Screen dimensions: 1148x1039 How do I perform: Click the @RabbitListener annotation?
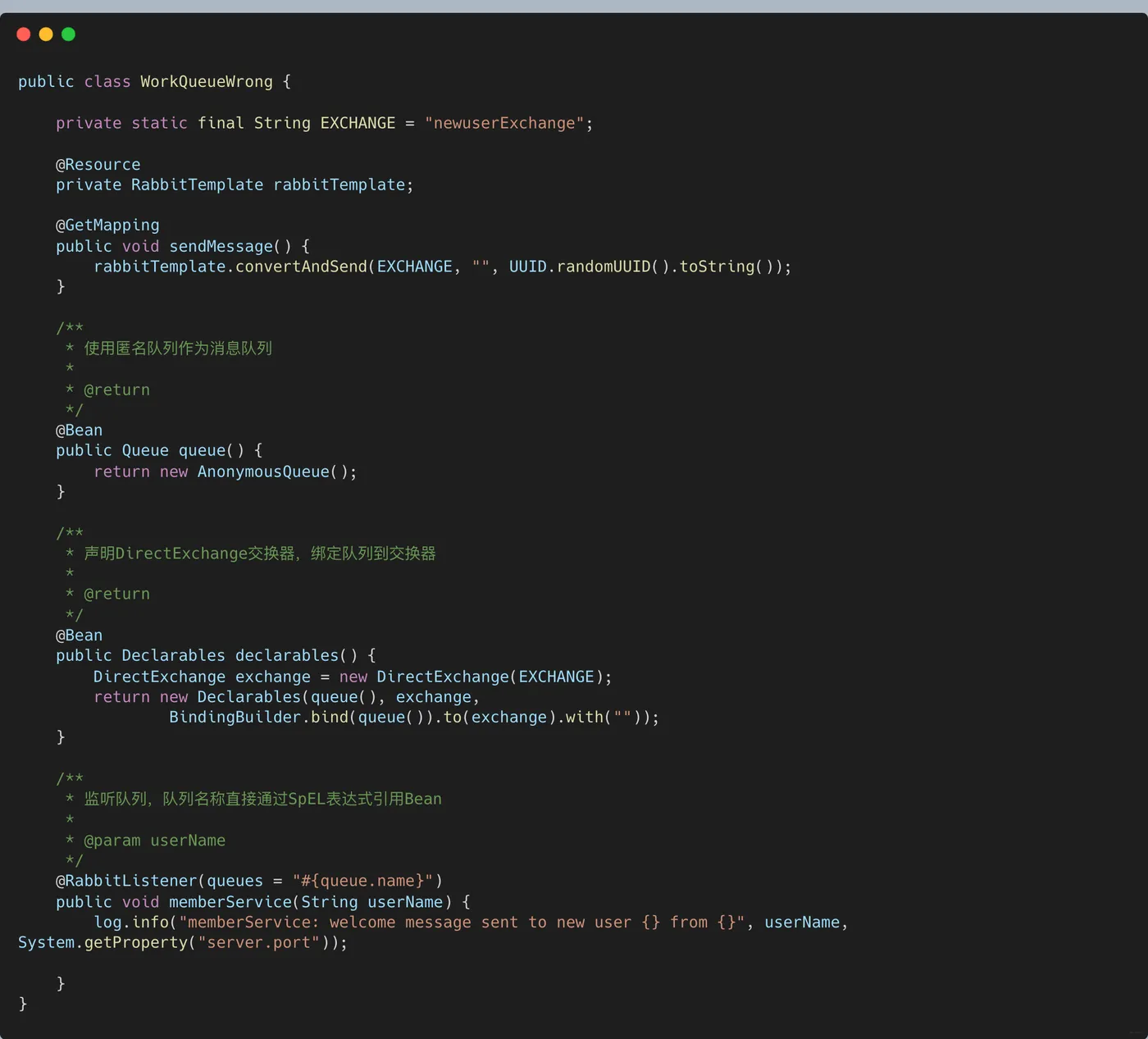click(x=126, y=881)
